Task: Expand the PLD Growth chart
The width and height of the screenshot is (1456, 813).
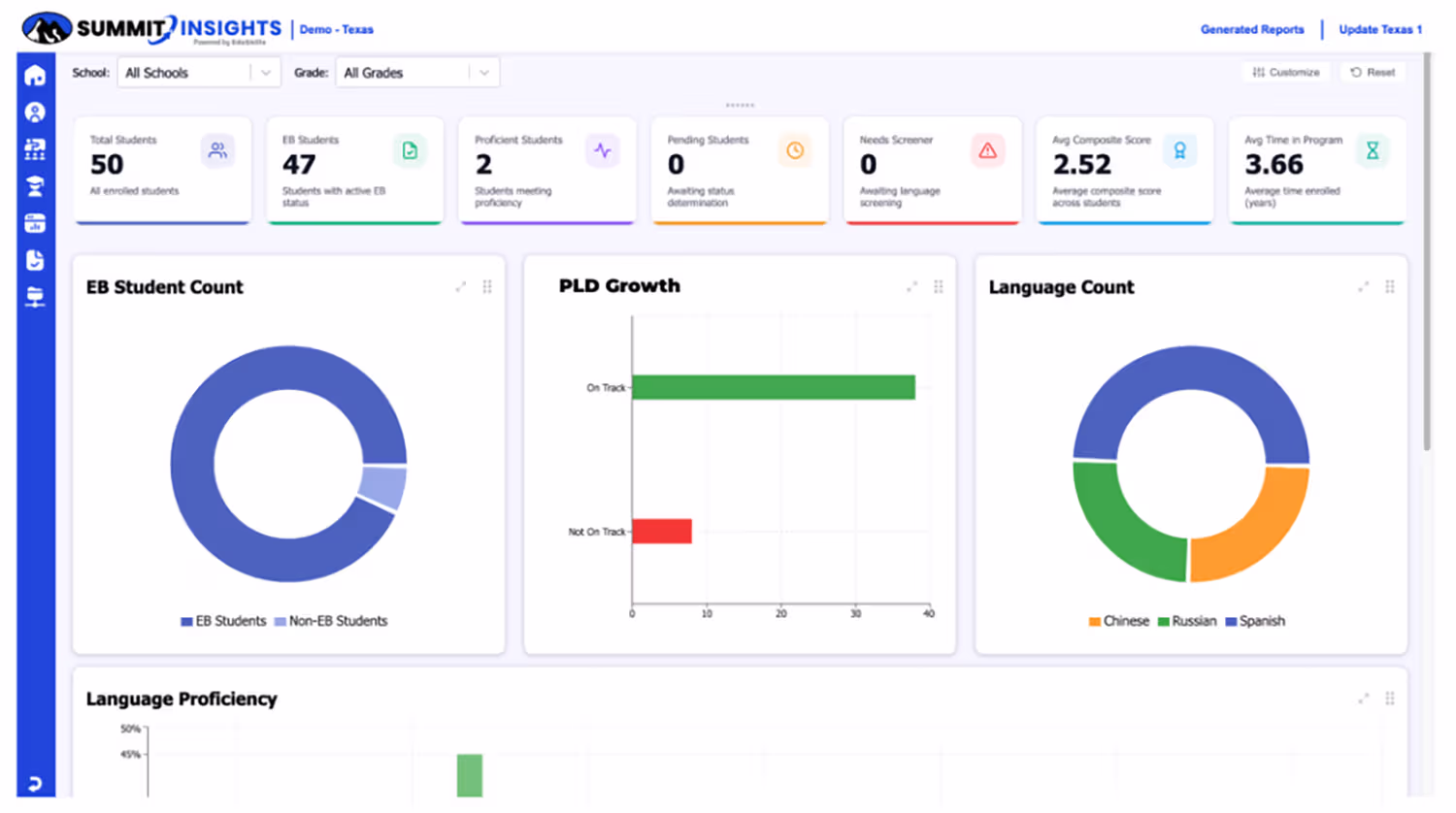Action: coord(912,286)
